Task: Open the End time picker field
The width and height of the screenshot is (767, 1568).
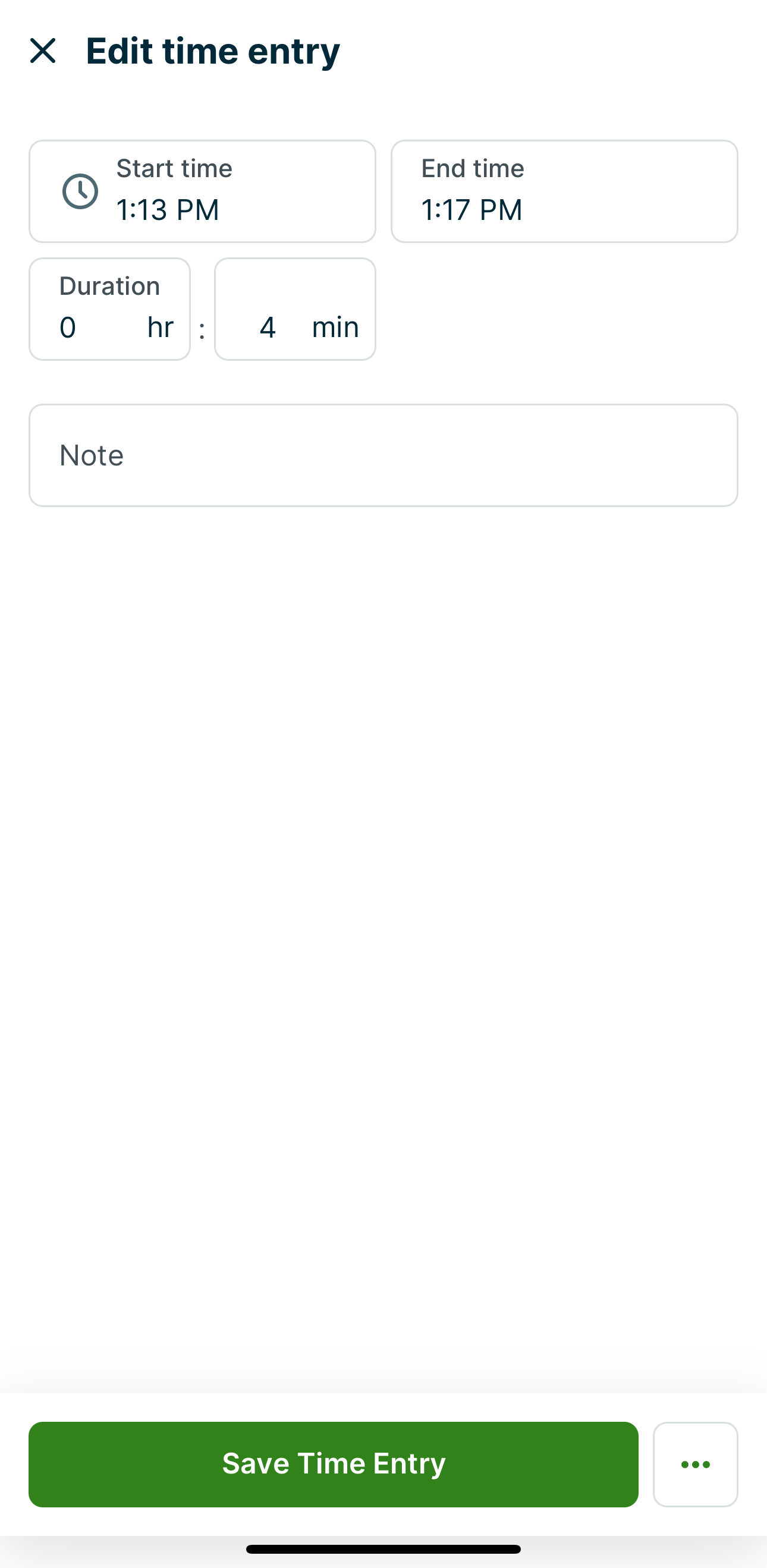Action: coord(564,191)
